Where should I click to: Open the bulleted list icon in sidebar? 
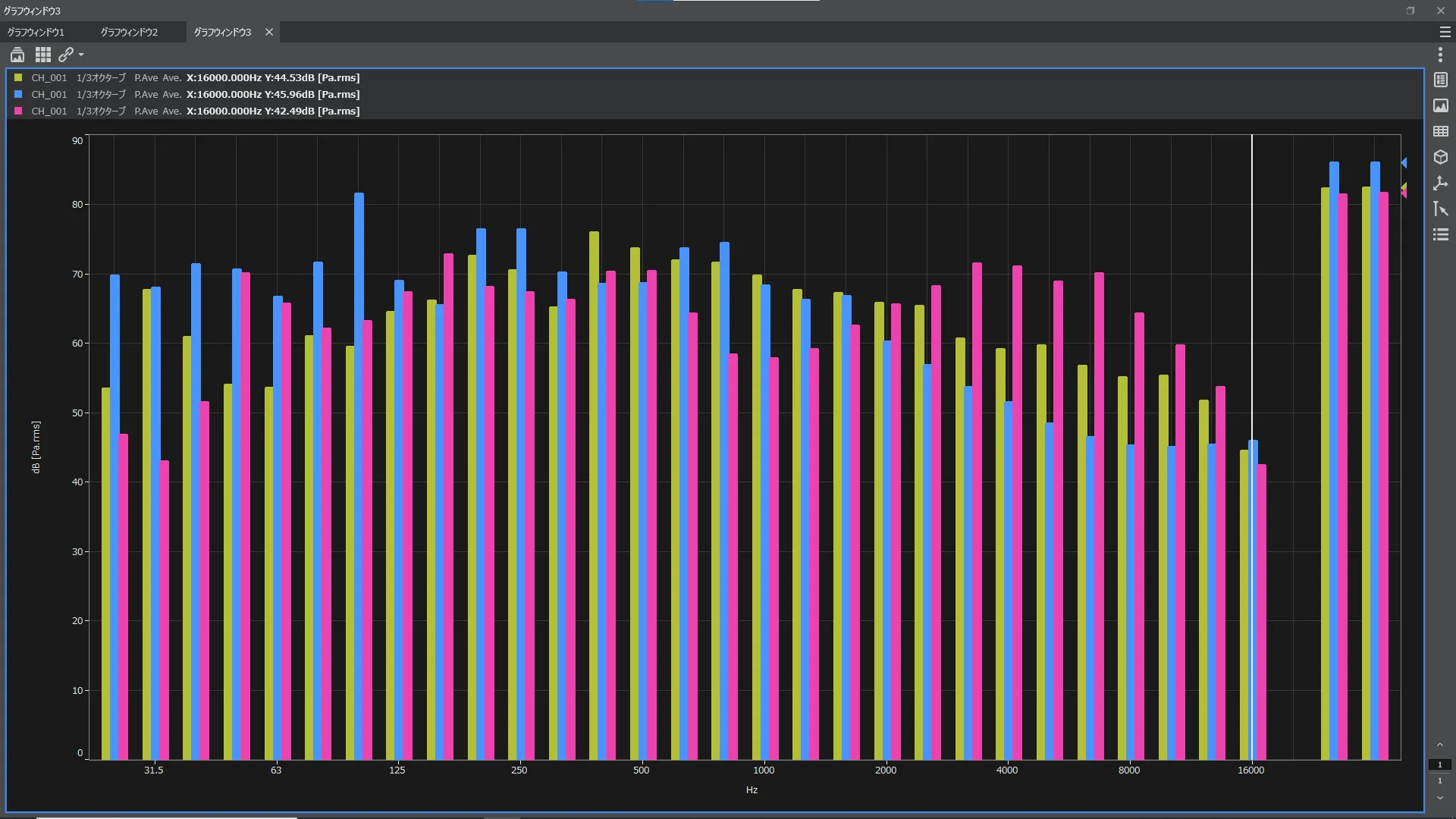(x=1441, y=234)
